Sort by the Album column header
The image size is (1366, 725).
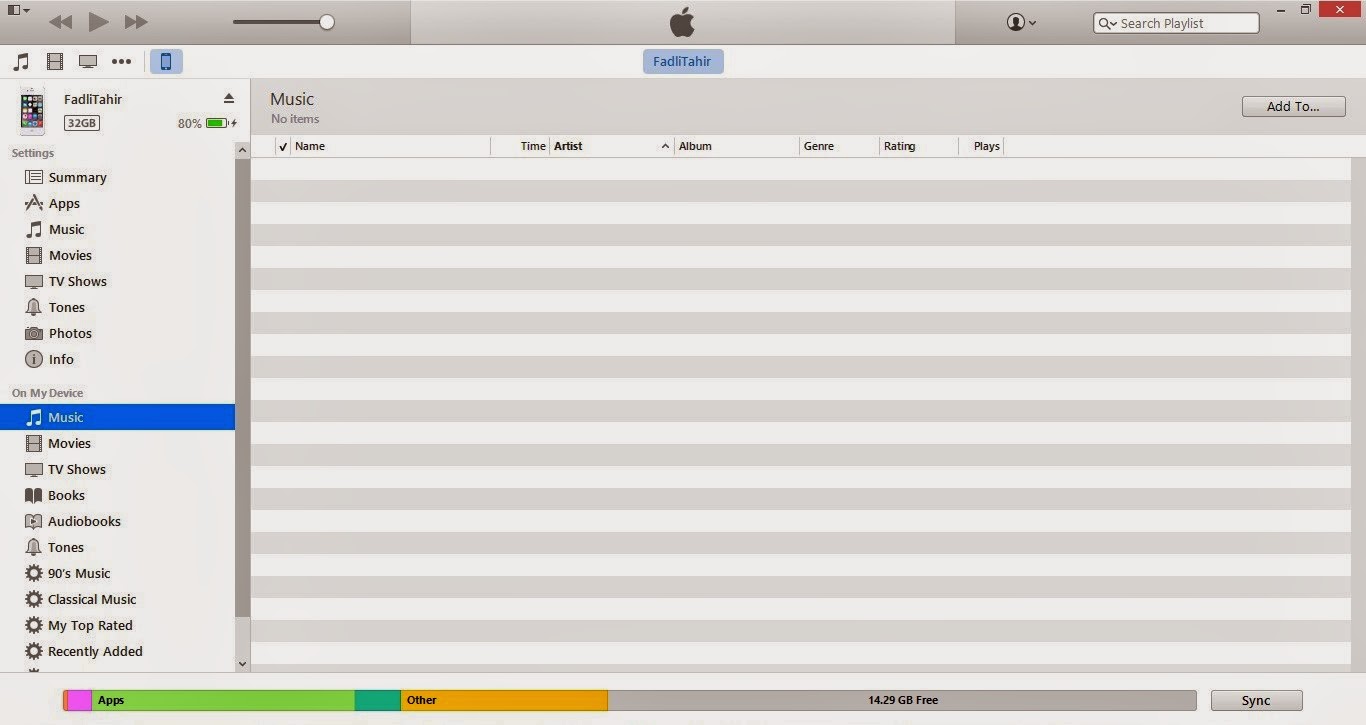736,146
